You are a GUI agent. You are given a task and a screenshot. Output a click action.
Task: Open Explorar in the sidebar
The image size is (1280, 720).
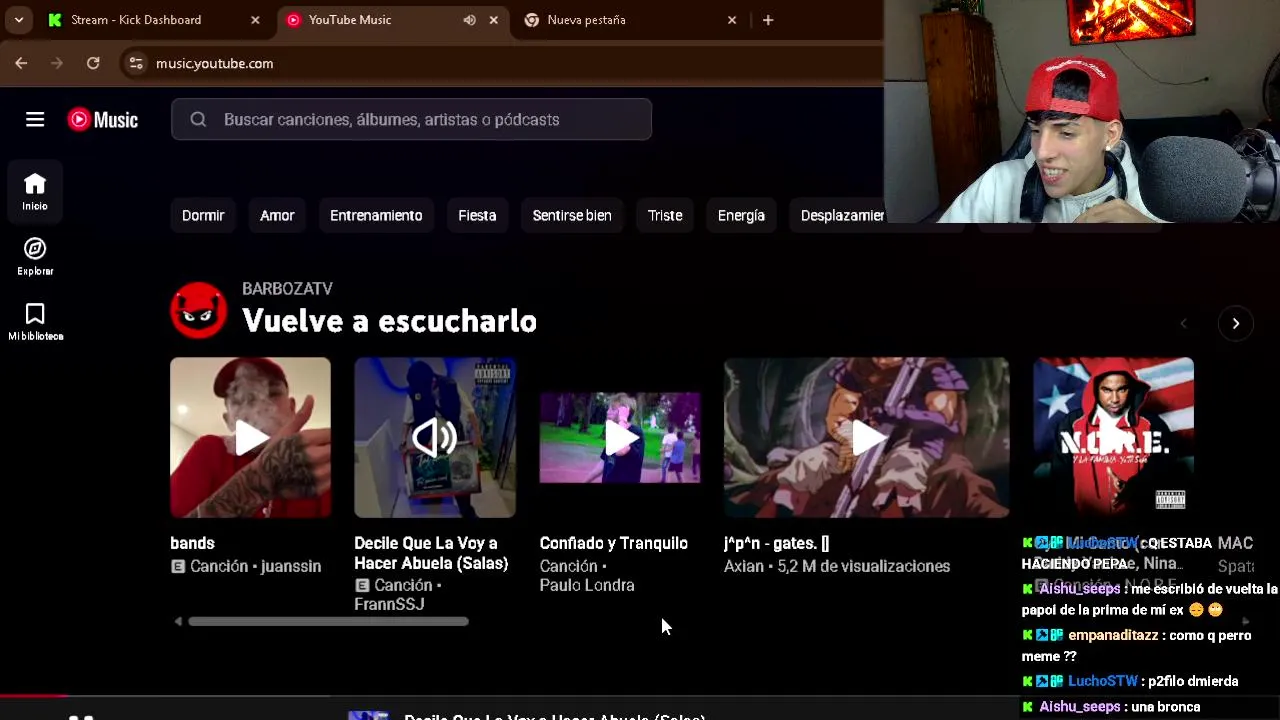point(35,257)
